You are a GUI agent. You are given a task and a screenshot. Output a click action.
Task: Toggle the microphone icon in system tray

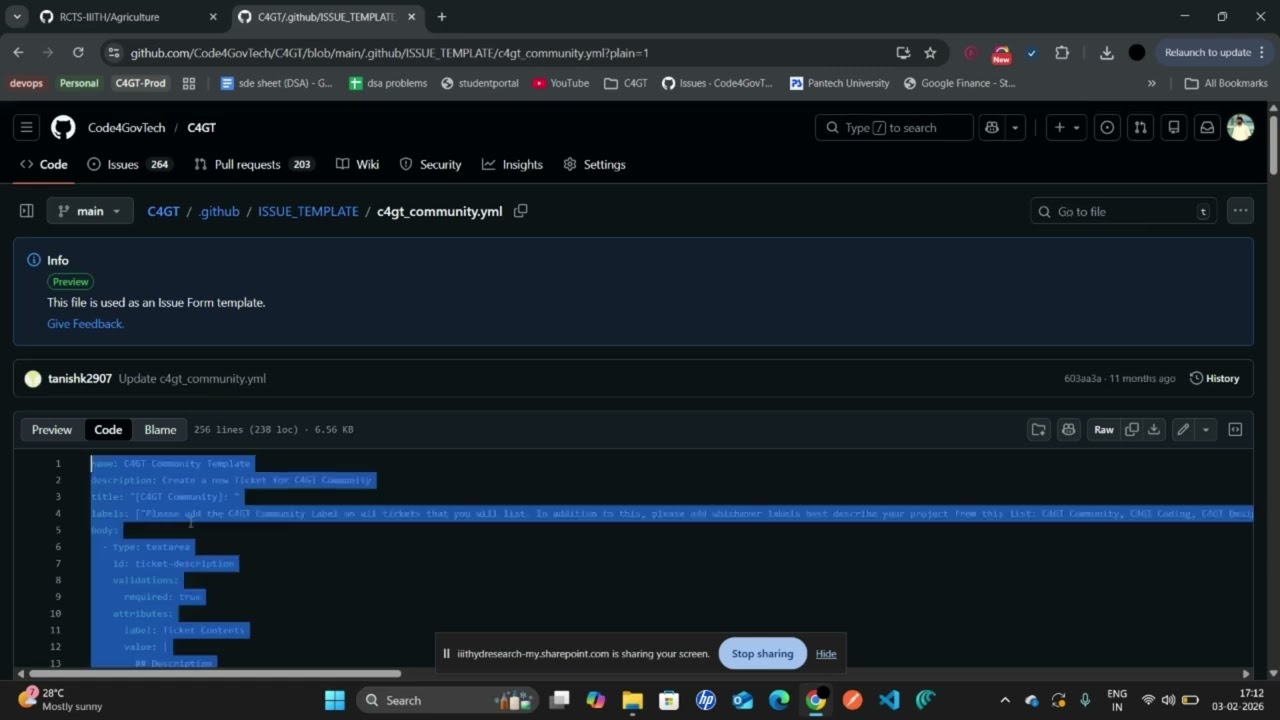(x=1084, y=700)
